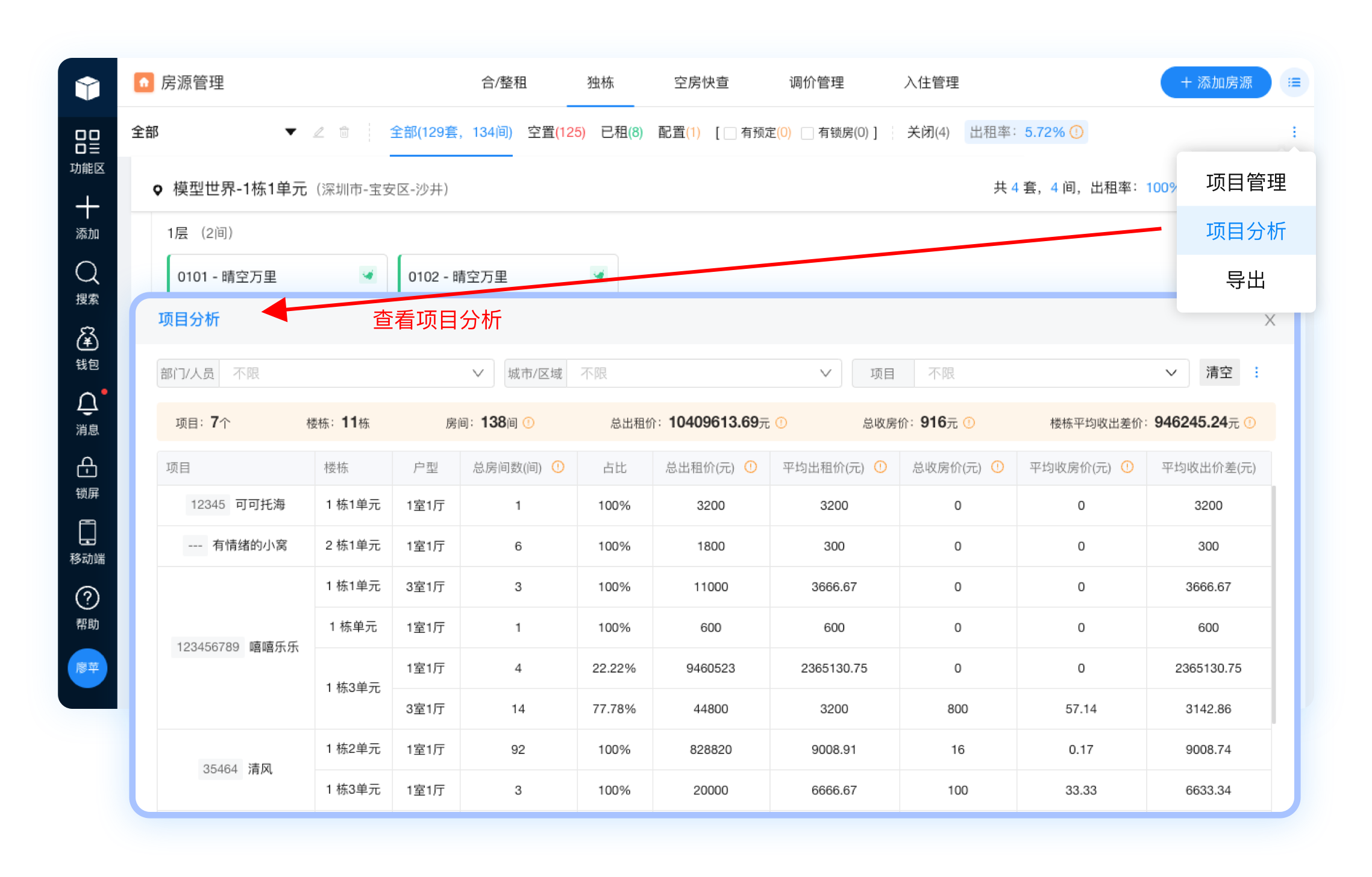Click the three-dot menu beside 清空
Image resolution: width=1372 pixels, height=877 pixels.
point(1257,372)
